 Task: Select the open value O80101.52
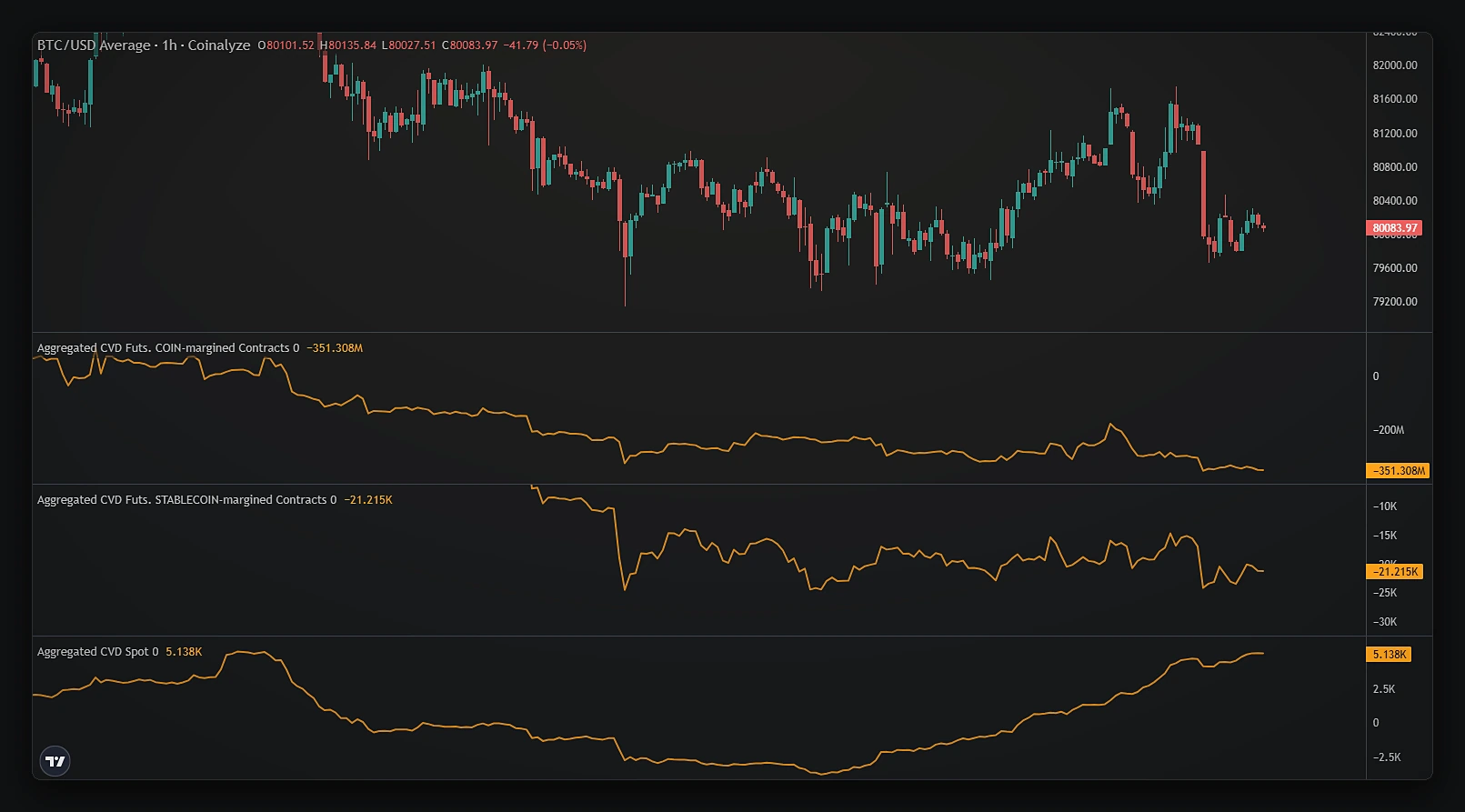point(286,45)
